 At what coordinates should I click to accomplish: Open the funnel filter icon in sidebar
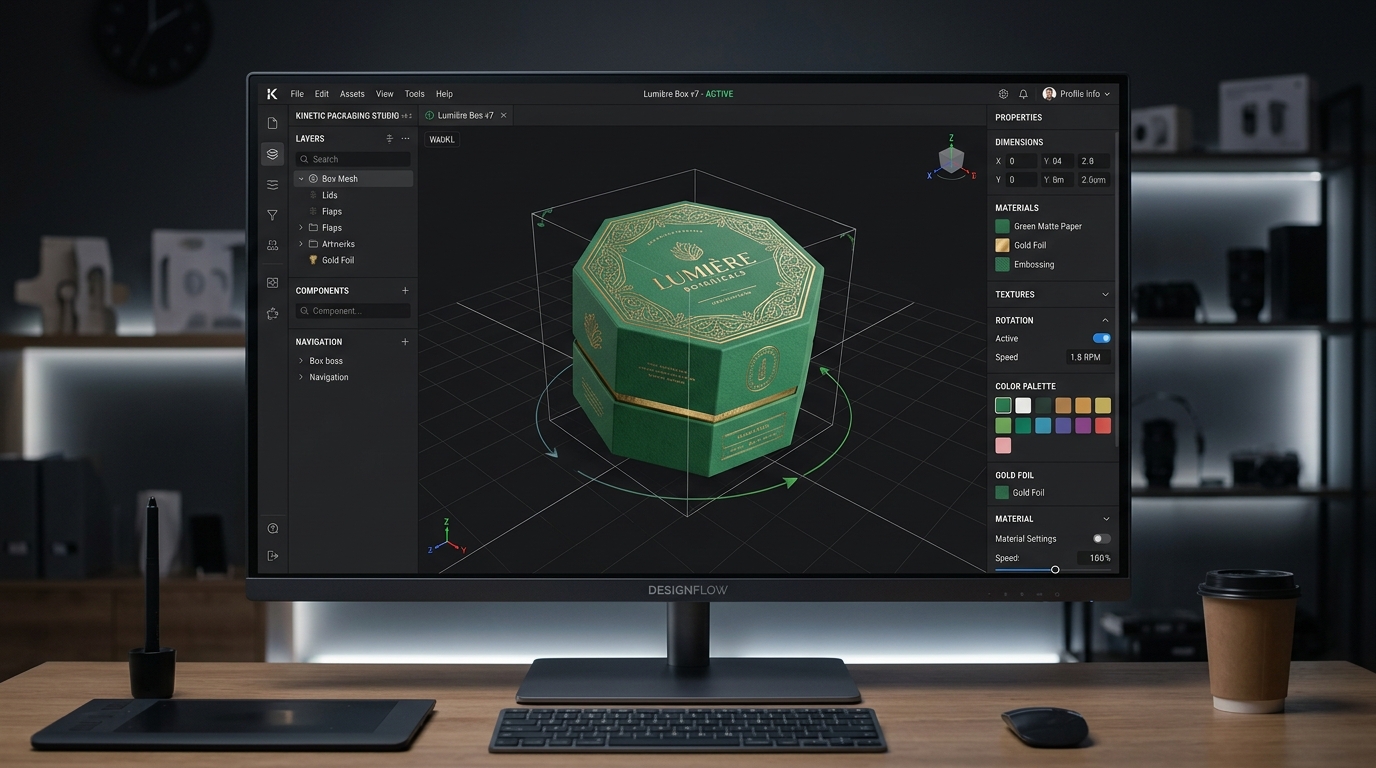click(x=272, y=215)
